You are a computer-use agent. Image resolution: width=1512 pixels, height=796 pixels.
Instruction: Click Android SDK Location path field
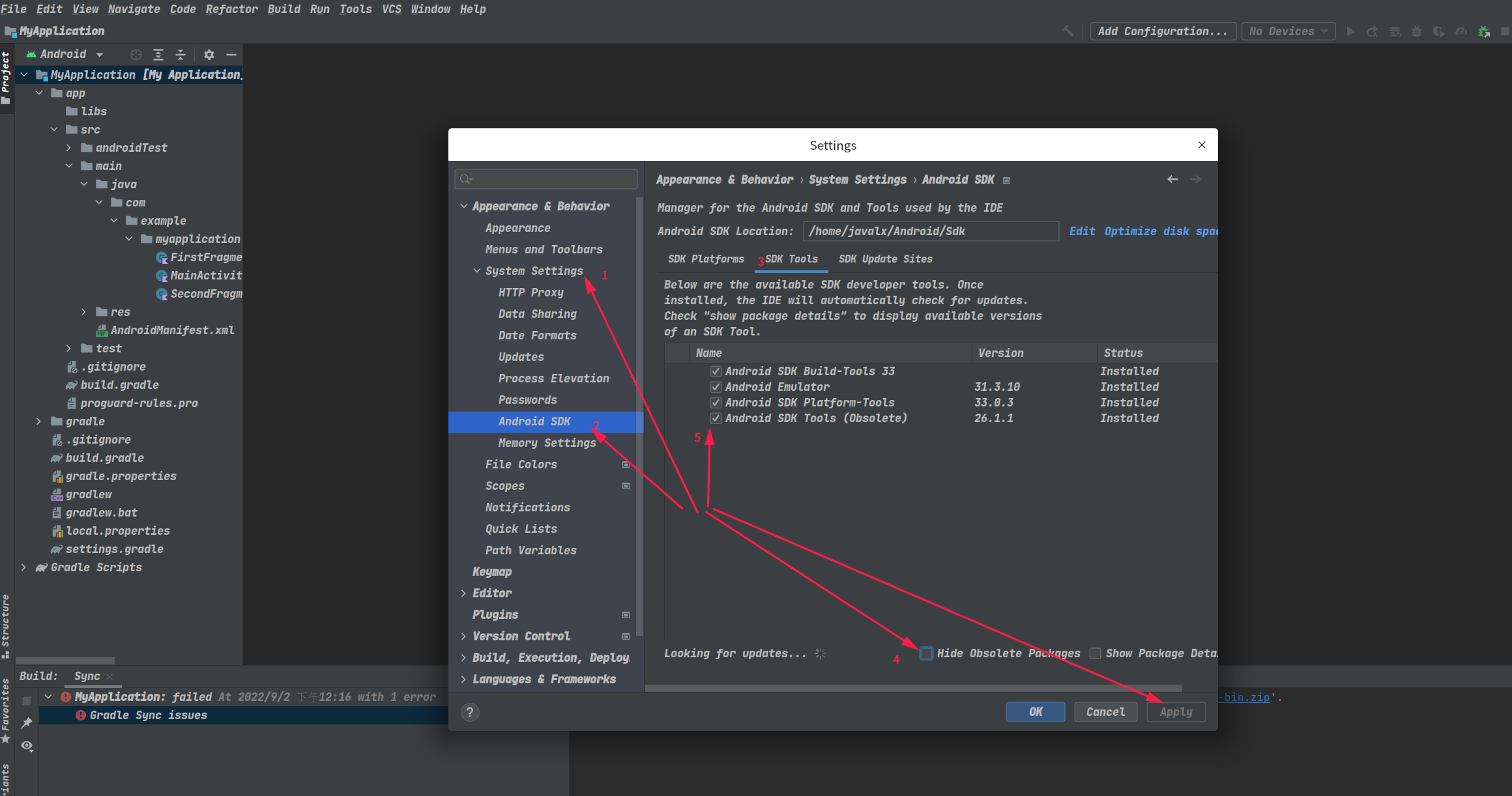[931, 231]
